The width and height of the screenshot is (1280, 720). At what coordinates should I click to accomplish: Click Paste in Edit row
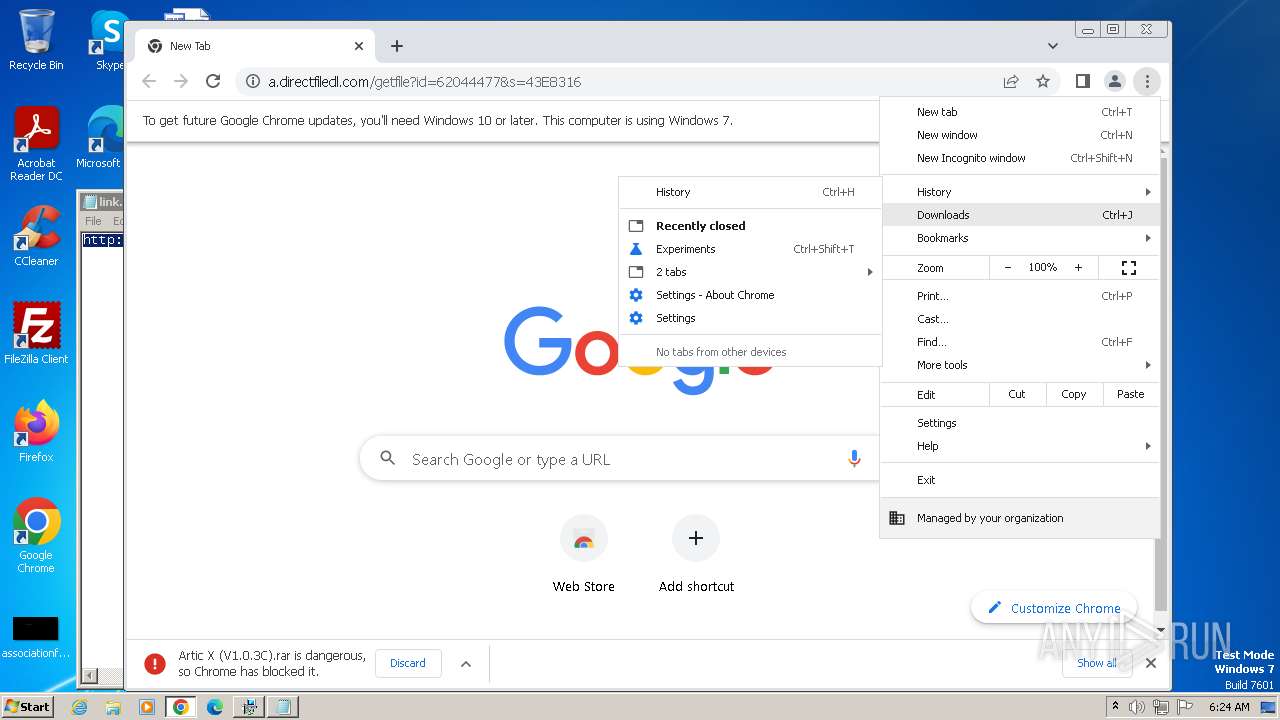tap(1131, 394)
